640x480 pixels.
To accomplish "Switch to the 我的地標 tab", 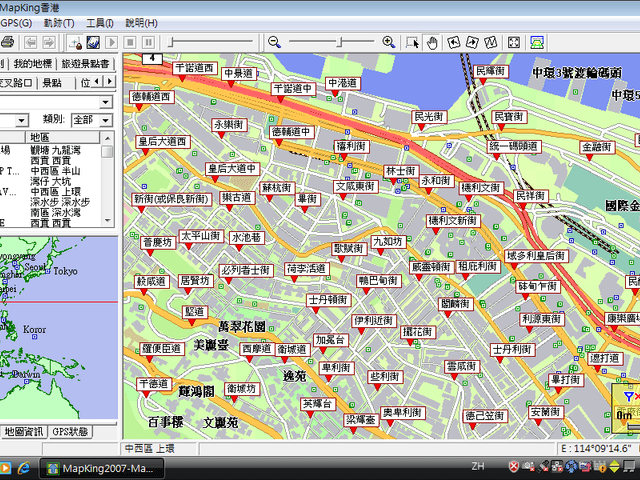I will (x=33, y=64).
